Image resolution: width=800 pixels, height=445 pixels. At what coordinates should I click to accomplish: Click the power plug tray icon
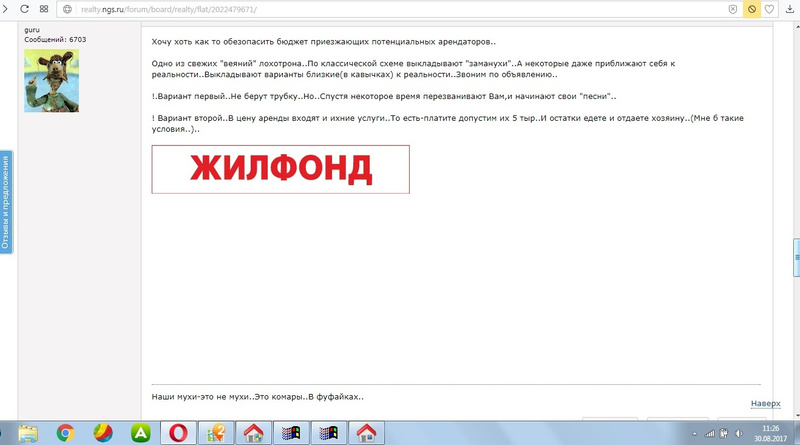(723, 434)
